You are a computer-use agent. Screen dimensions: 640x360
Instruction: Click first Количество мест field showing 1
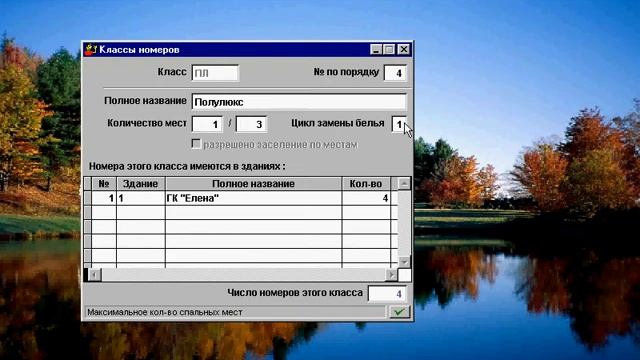point(207,124)
